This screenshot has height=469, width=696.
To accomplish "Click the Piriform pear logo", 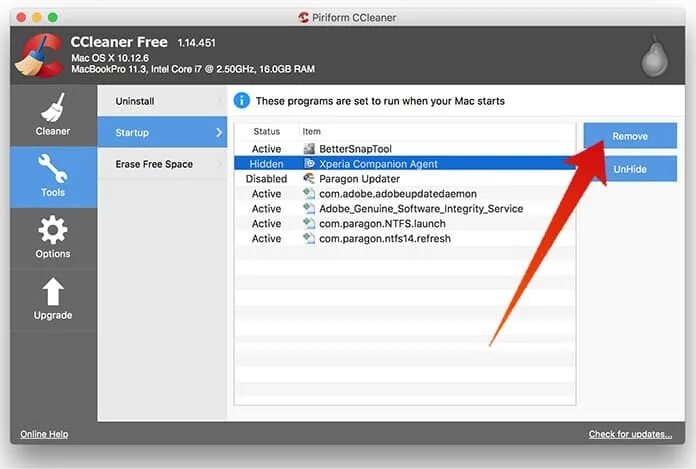I will point(654,56).
